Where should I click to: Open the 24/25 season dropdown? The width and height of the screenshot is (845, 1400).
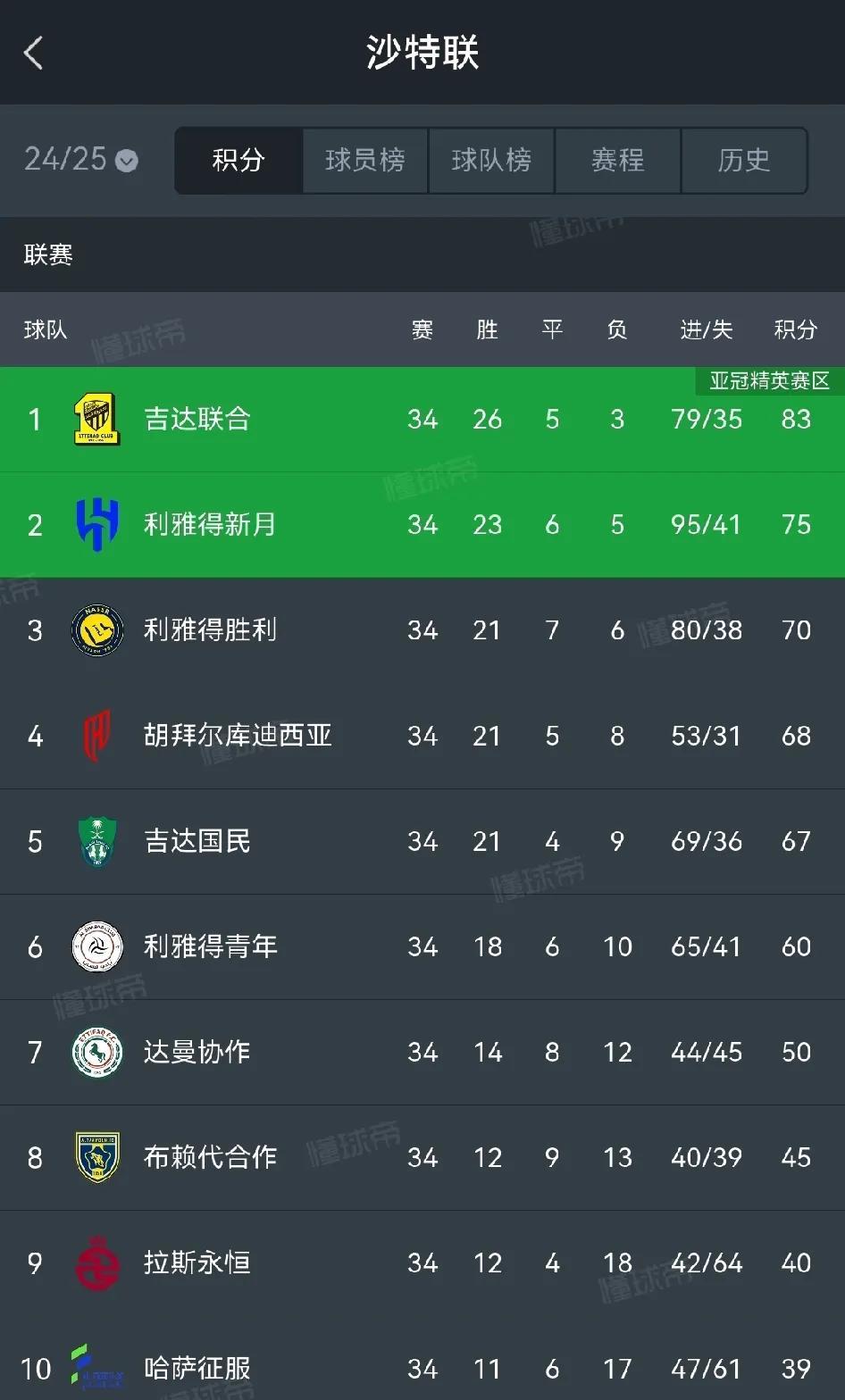[81, 160]
